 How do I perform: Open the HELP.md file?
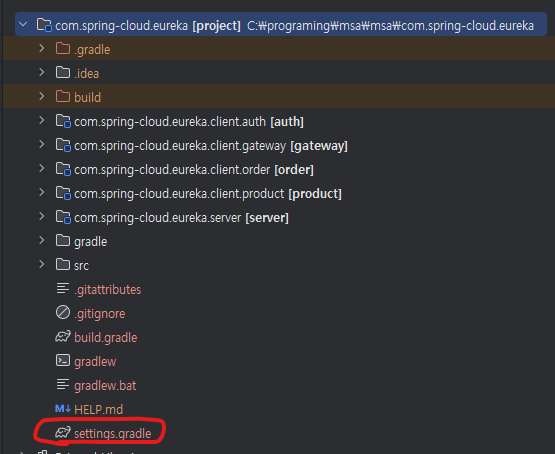point(98,410)
